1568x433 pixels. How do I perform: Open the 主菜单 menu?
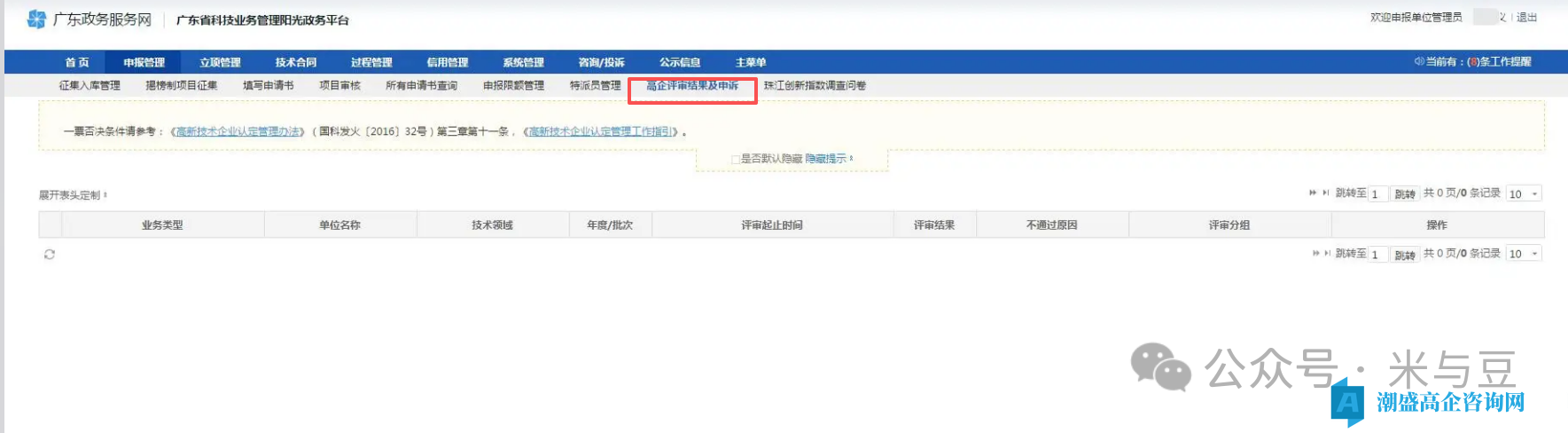[x=751, y=62]
